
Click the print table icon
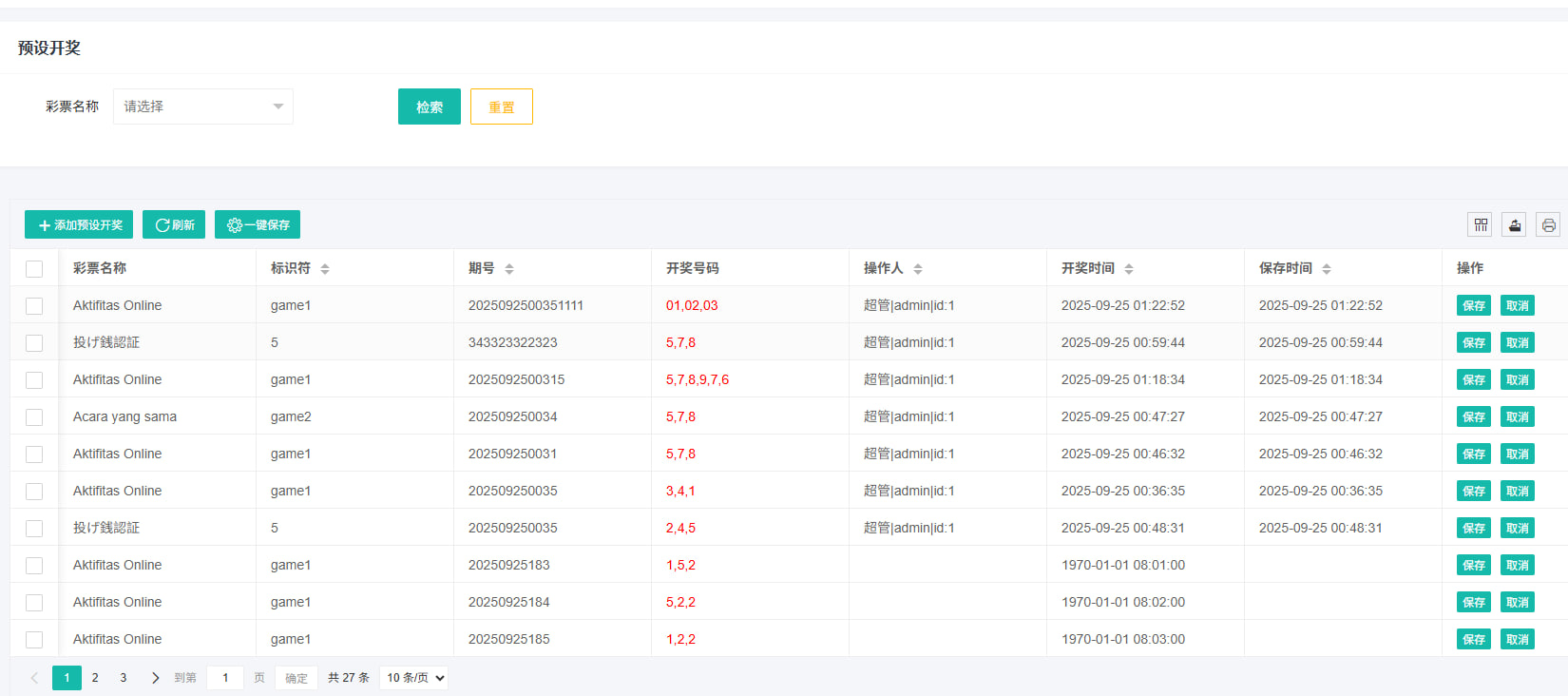coord(1548,225)
